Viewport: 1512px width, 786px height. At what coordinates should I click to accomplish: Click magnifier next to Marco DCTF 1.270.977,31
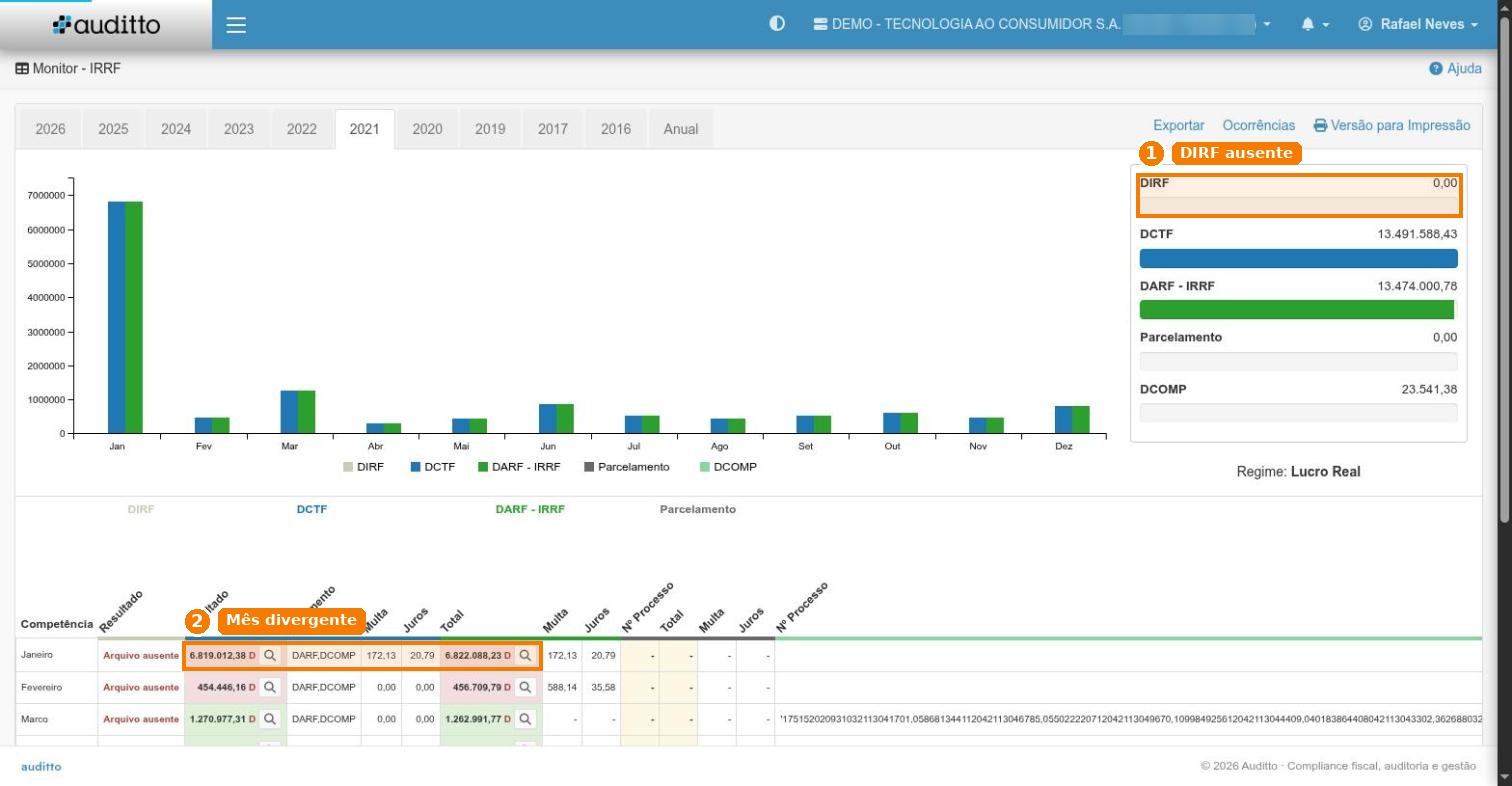[x=269, y=720]
